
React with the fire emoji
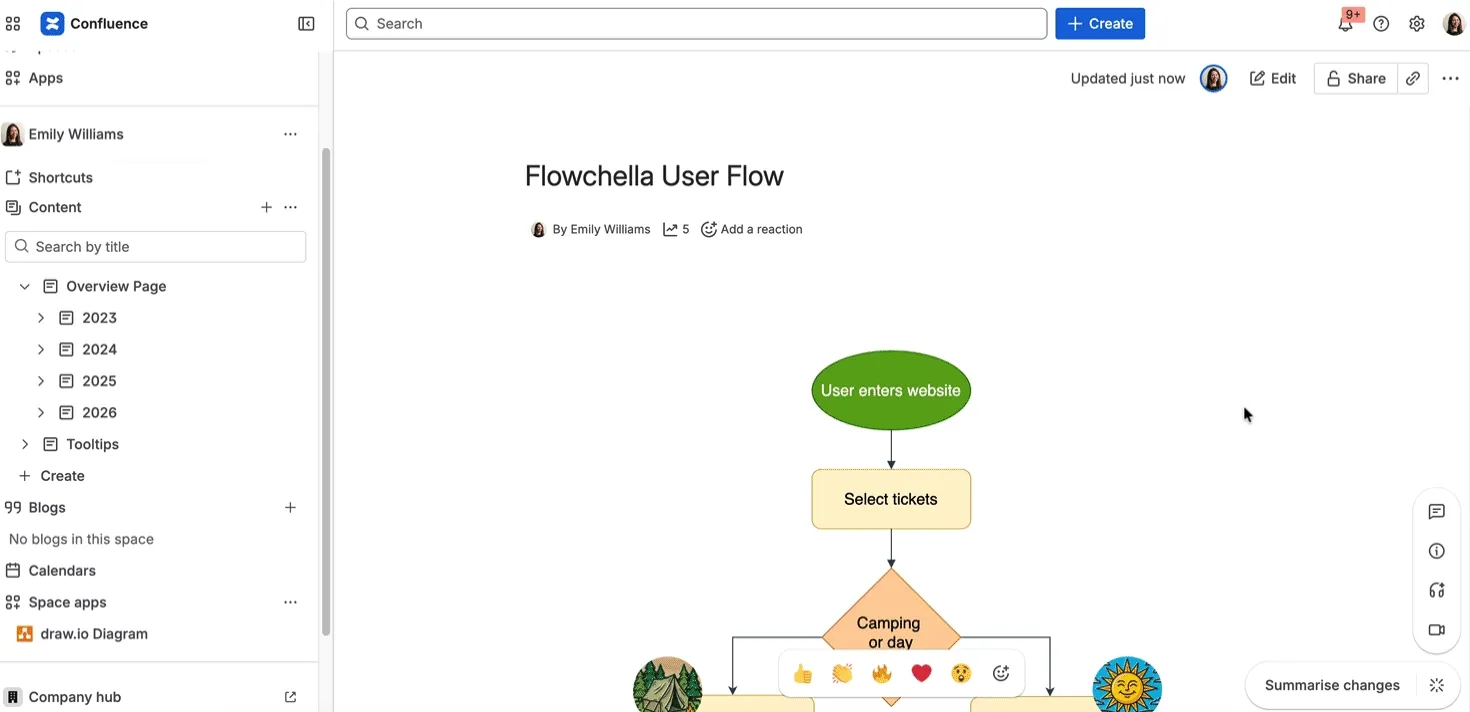click(881, 674)
